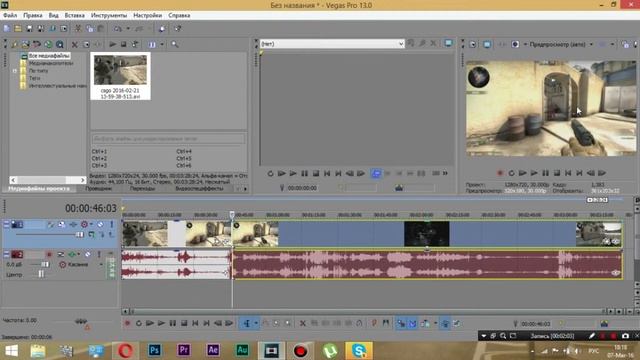Click the Remove media X icon
This screenshot has height=360, width=640.
tap(74, 44)
